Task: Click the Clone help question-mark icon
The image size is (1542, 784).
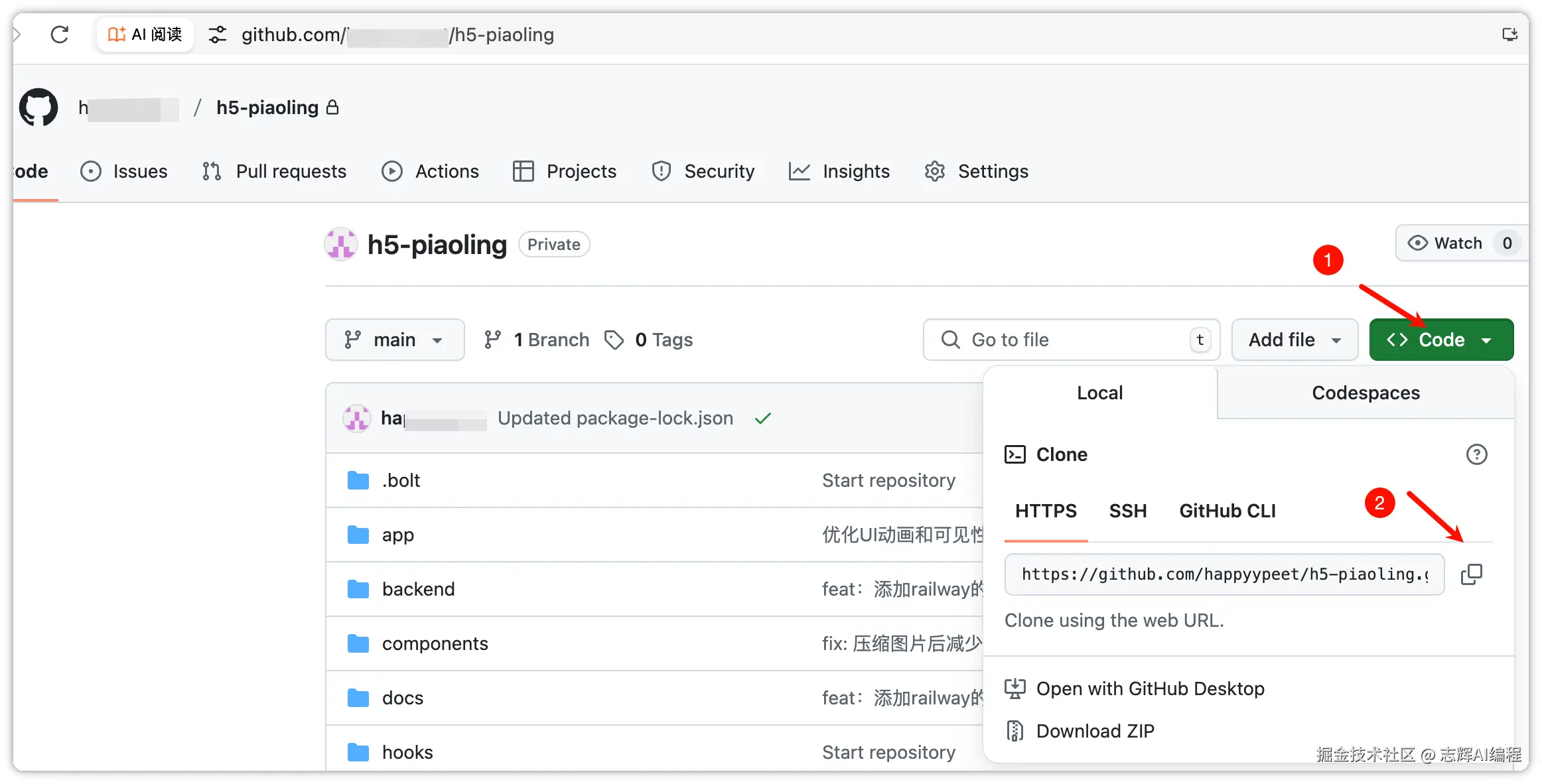Action: pos(1476,455)
